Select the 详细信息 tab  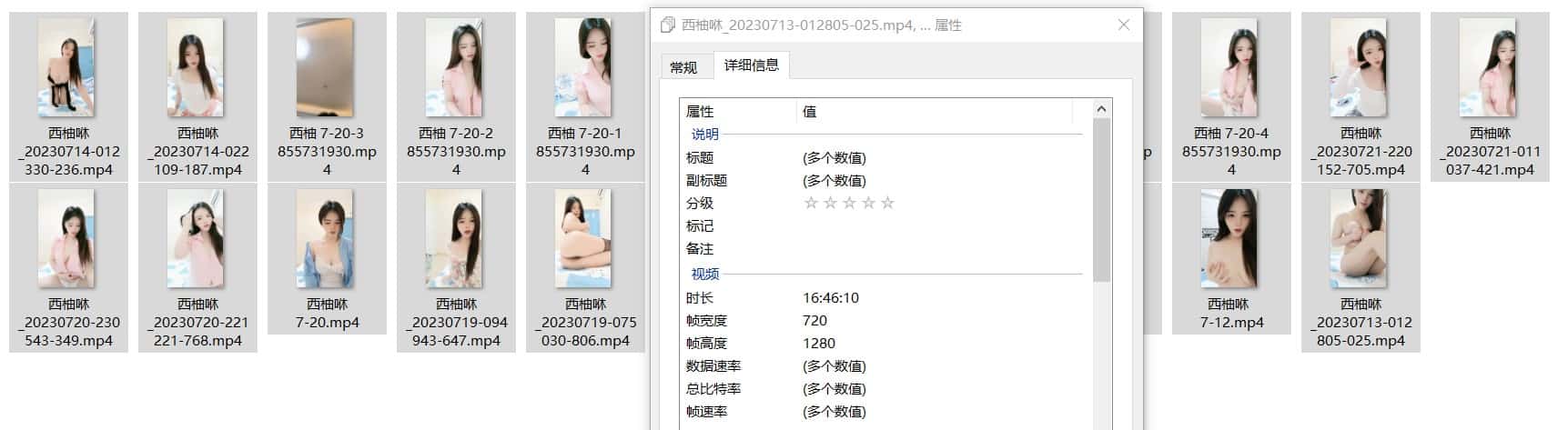[x=751, y=65]
